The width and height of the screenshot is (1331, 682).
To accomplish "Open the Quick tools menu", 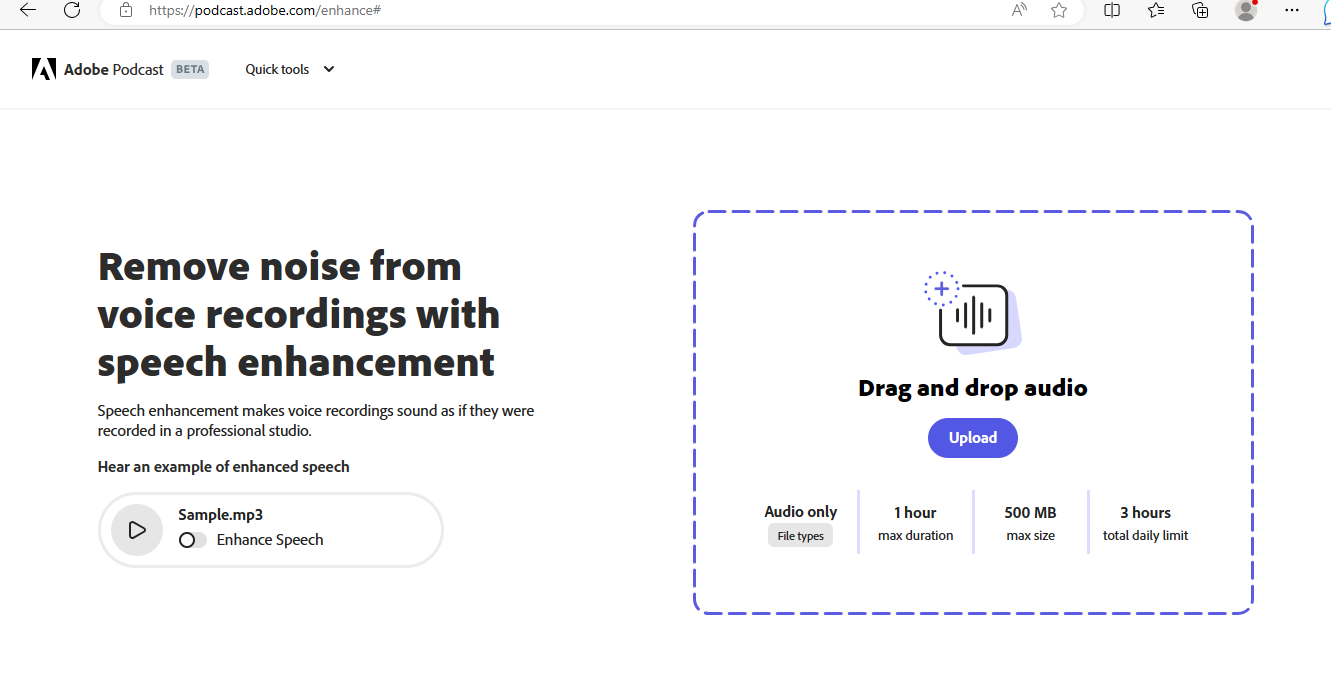I will [x=290, y=69].
